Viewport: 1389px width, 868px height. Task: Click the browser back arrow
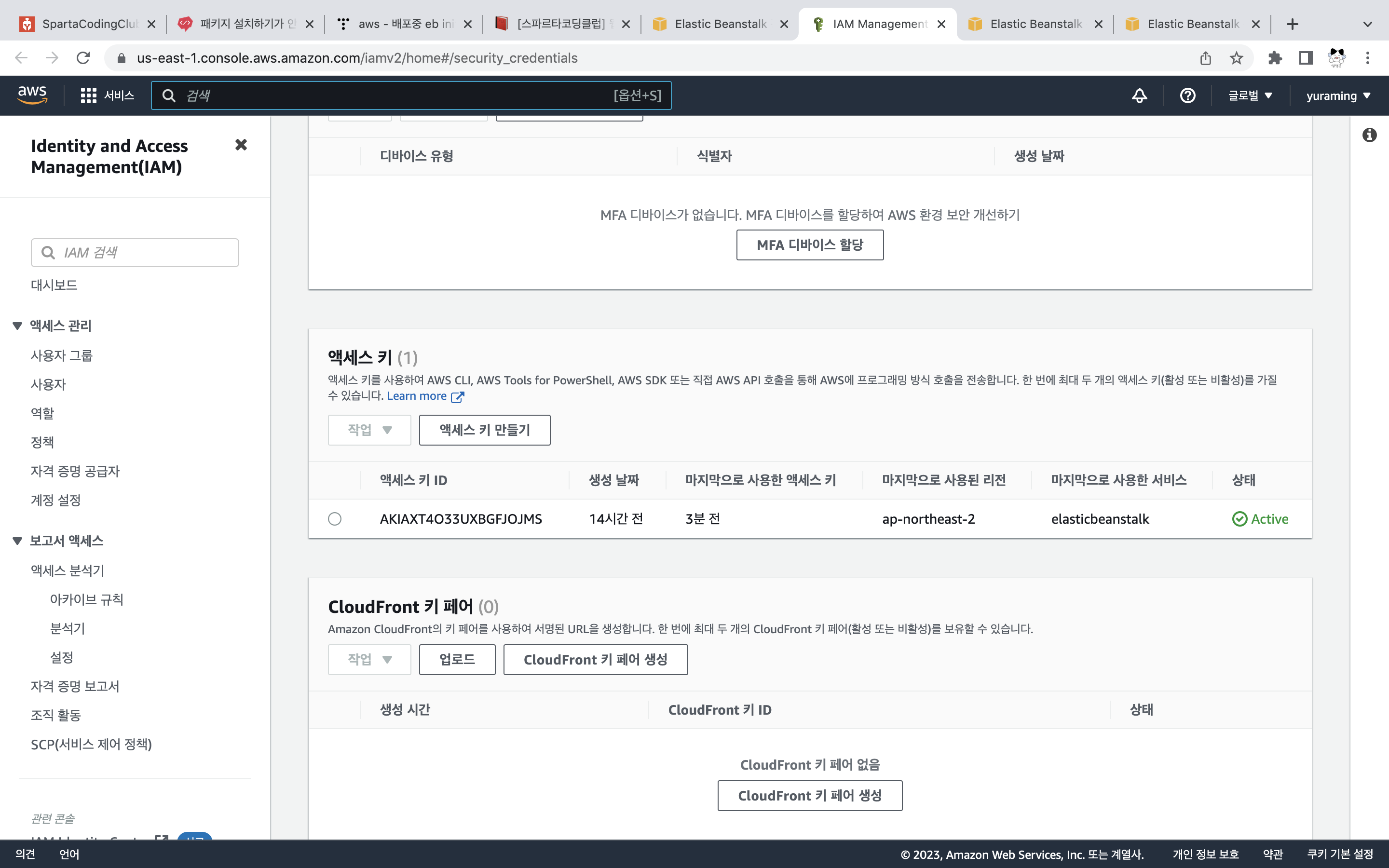coord(21,58)
